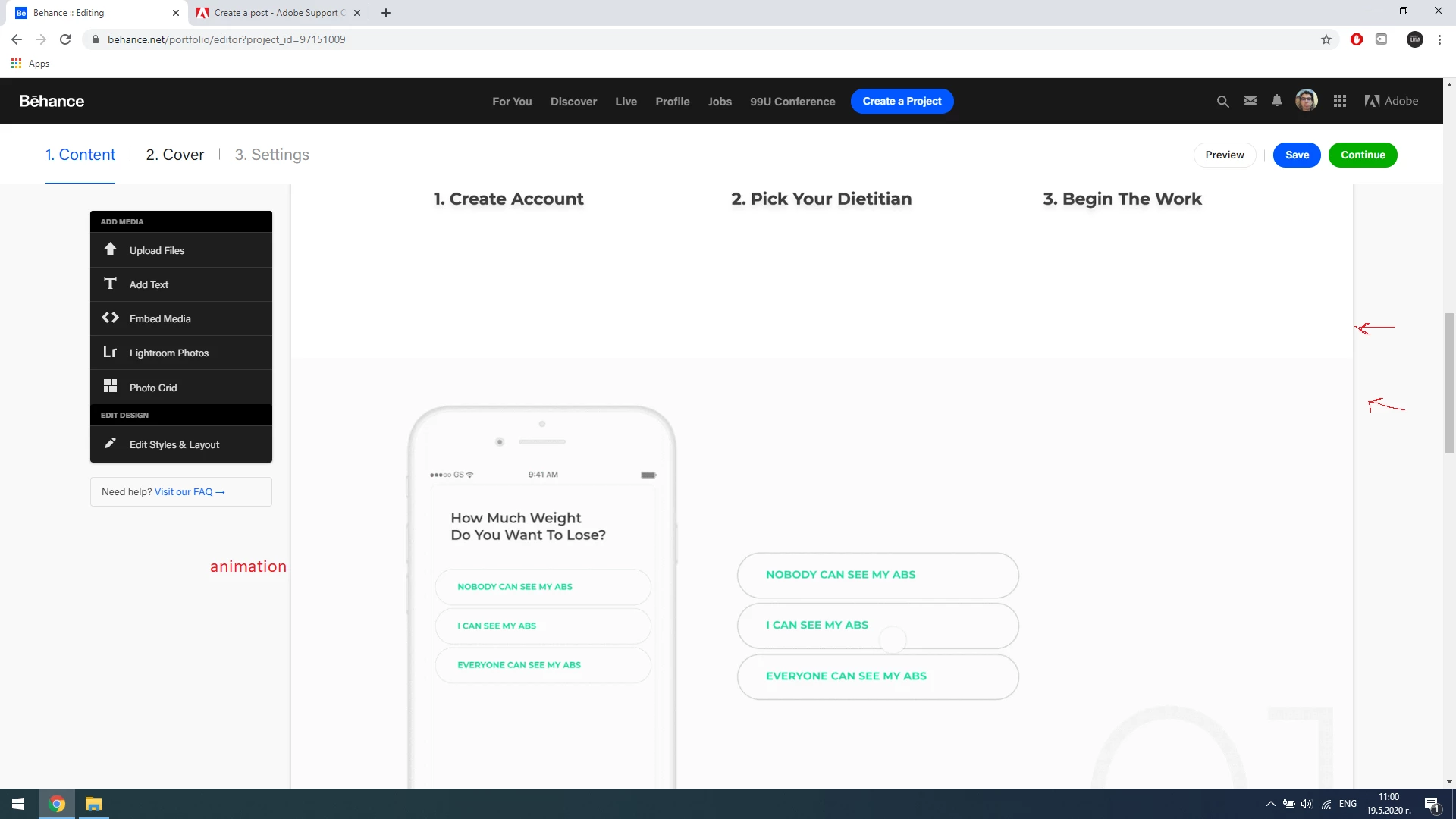1456x819 pixels.
Task: Click the page vertical scrollbar thumb
Action: (x=1449, y=383)
